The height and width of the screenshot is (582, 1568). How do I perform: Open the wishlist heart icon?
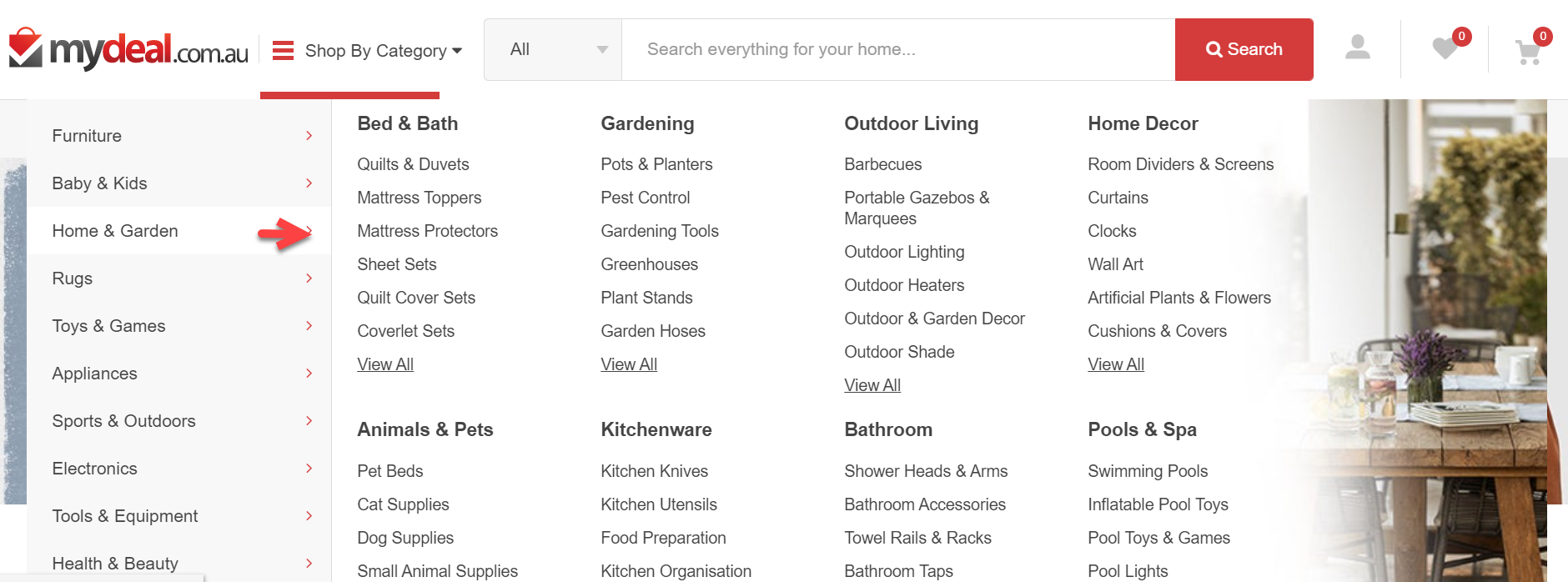[x=1445, y=49]
